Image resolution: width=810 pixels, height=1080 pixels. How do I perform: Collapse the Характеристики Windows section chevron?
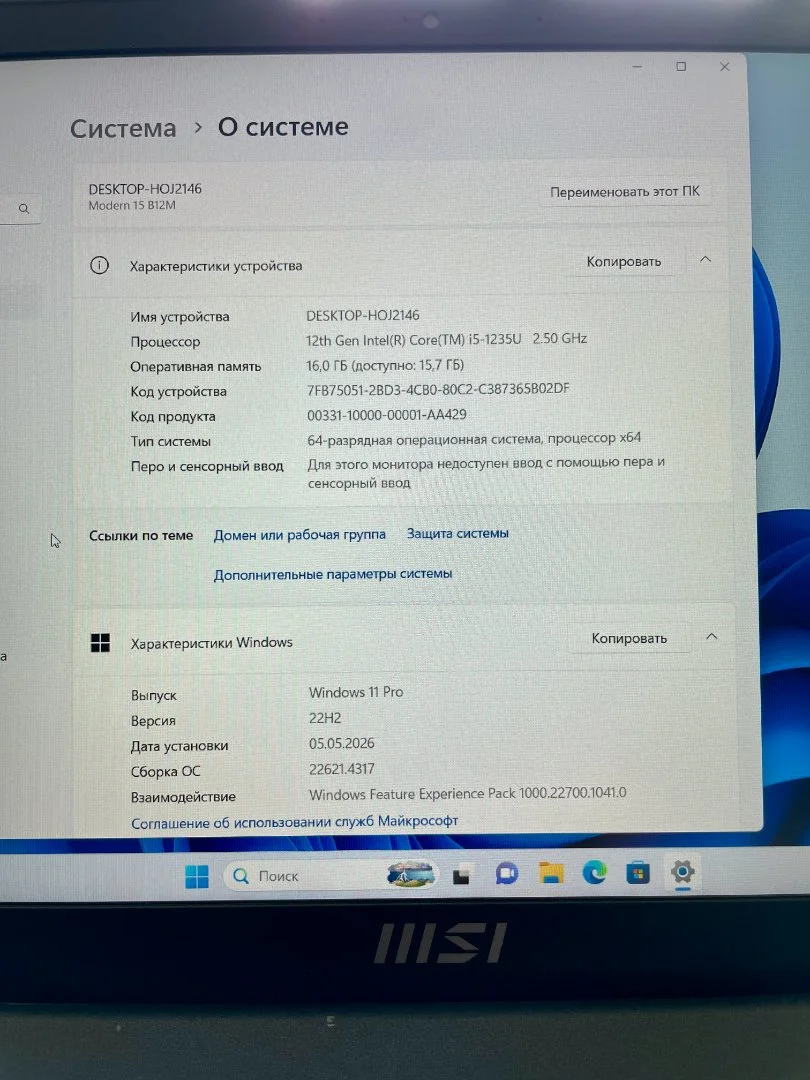[x=712, y=637]
